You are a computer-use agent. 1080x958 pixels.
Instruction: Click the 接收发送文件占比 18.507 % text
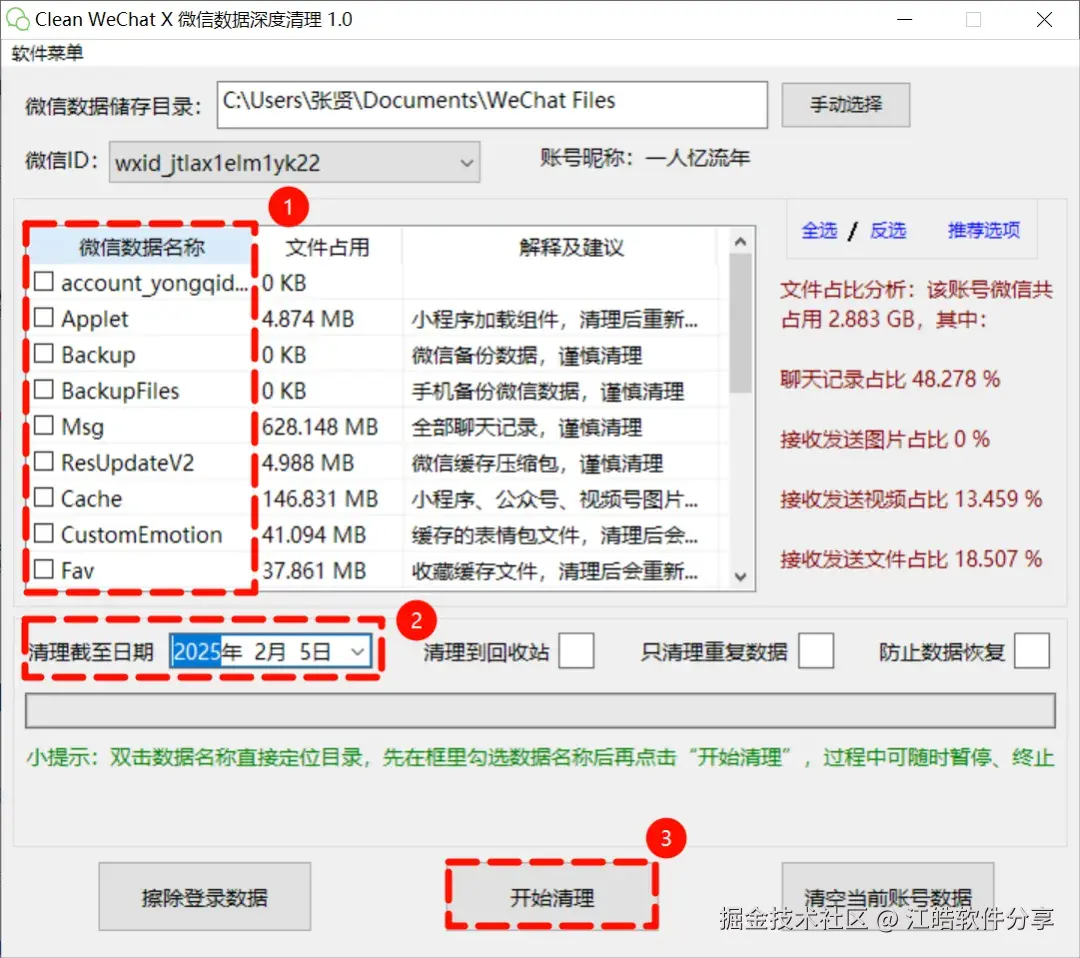[911, 559]
